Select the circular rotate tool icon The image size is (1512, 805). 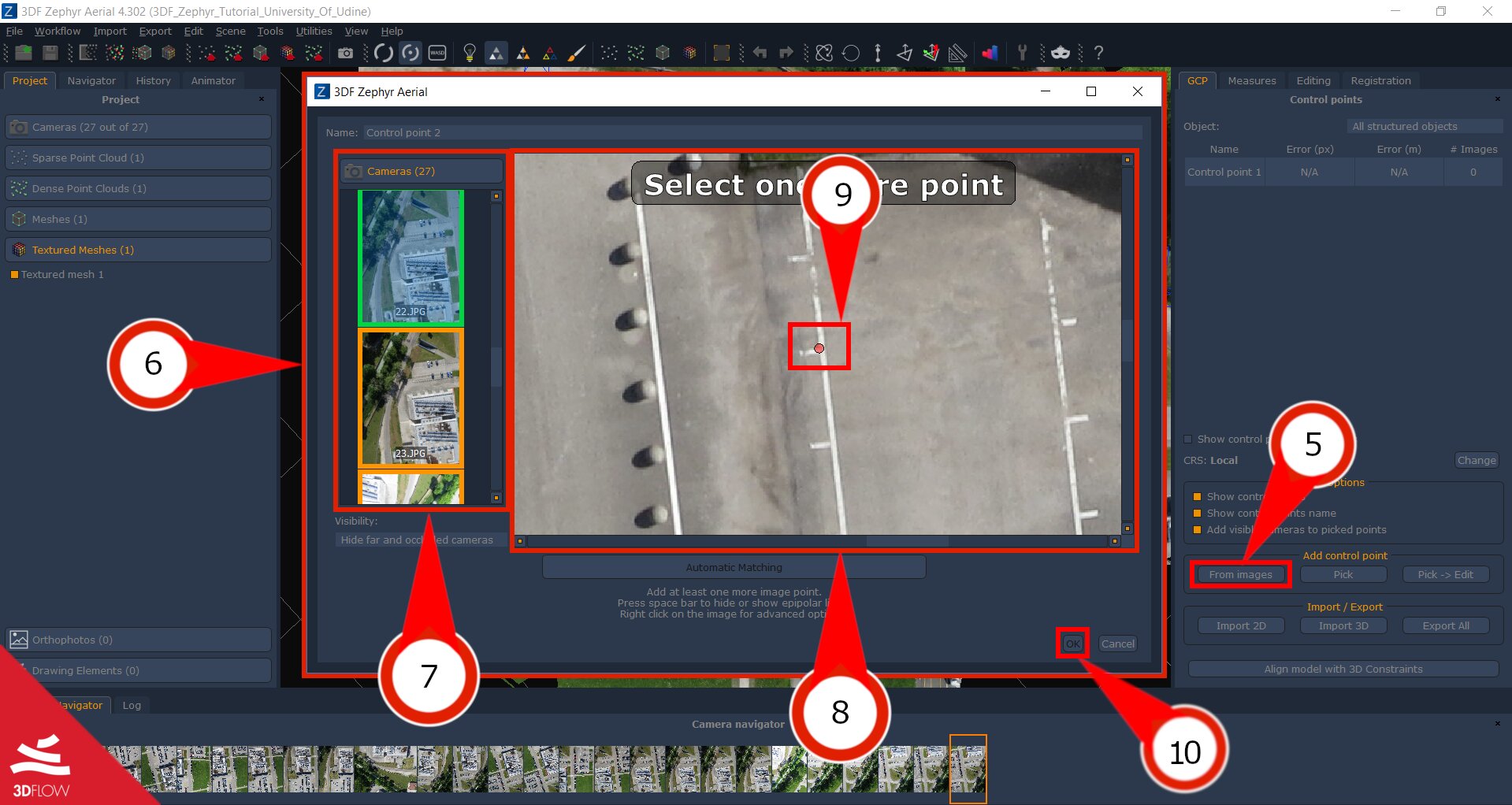click(851, 53)
